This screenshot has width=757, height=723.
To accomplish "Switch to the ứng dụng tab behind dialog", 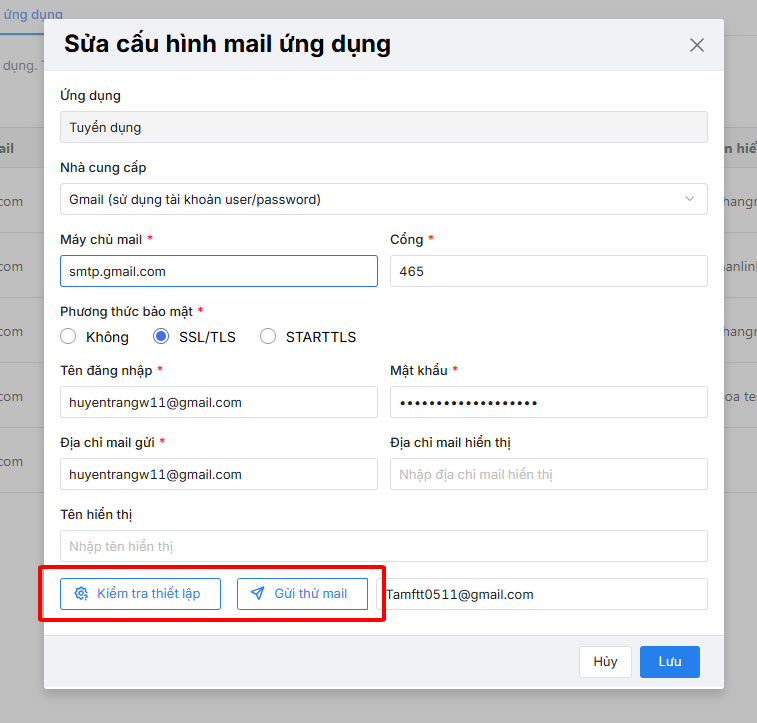I will (x=30, y=15).
